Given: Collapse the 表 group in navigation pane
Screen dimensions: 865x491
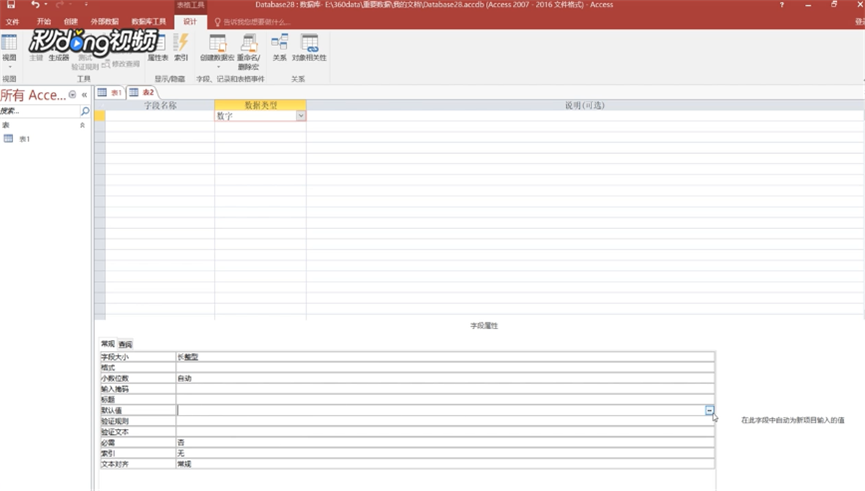Looking at the screenshot, I should pyautogui.click(x=82, y=125).
